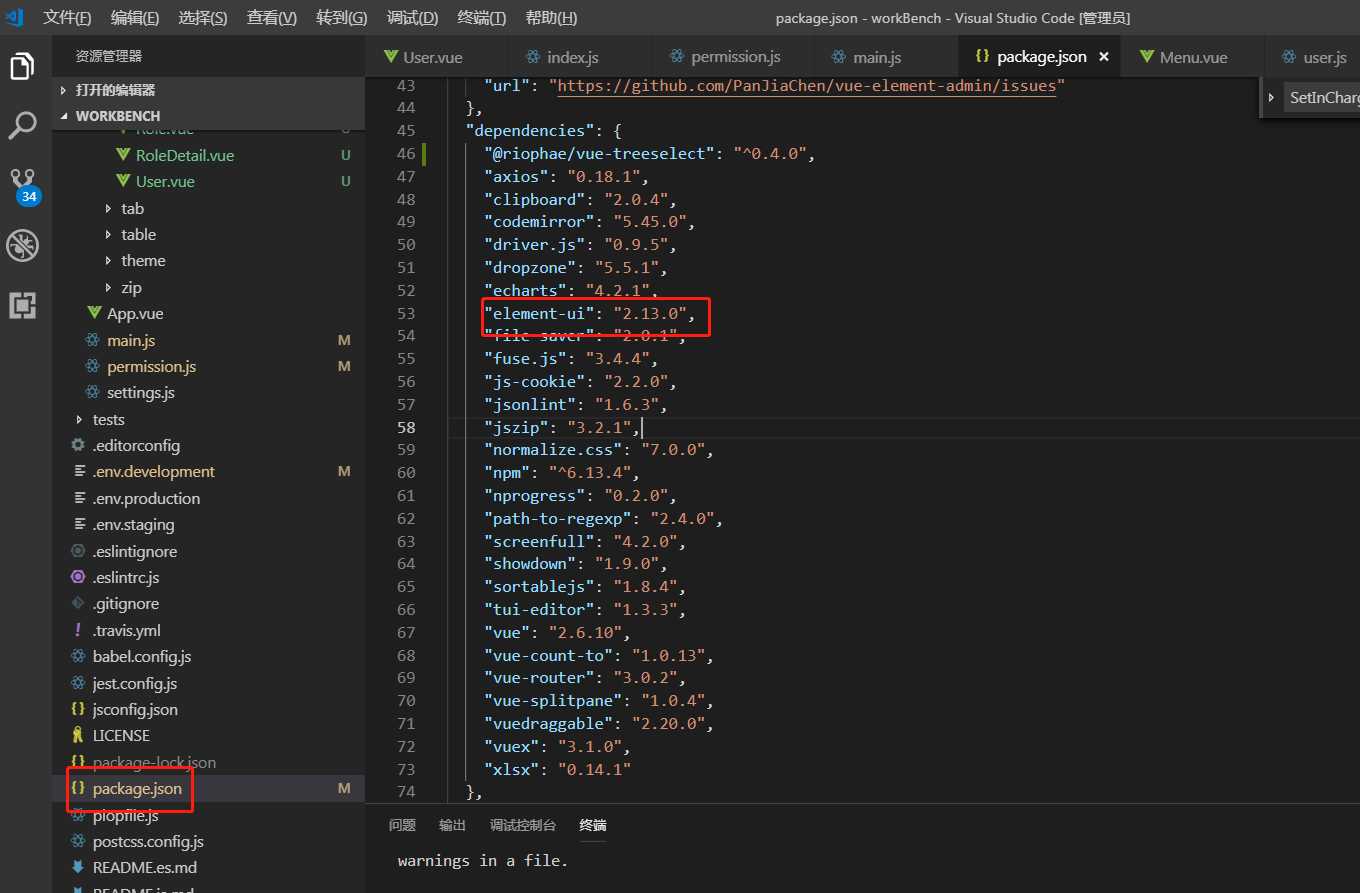Open the Search view icon
This screenshot has height=893, width=1360.
[22, 126]
